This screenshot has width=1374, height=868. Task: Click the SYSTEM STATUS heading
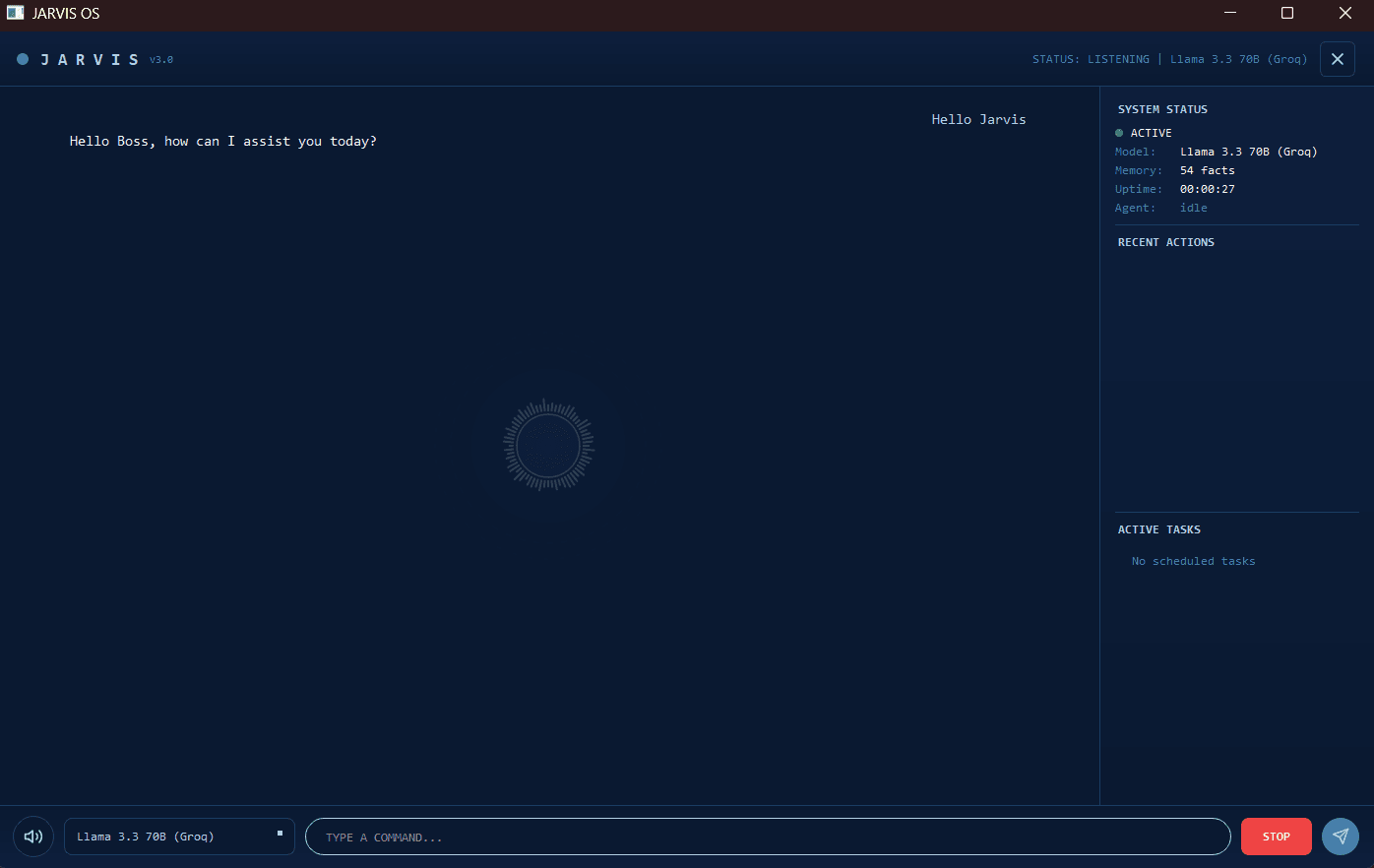point(1162,109)
